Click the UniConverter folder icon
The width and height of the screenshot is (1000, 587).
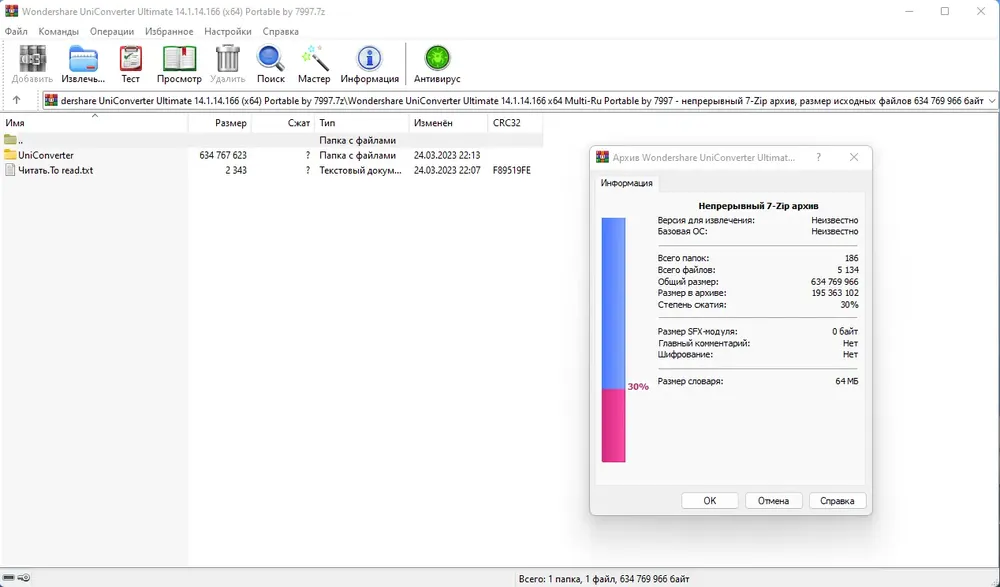coord(10,155)
